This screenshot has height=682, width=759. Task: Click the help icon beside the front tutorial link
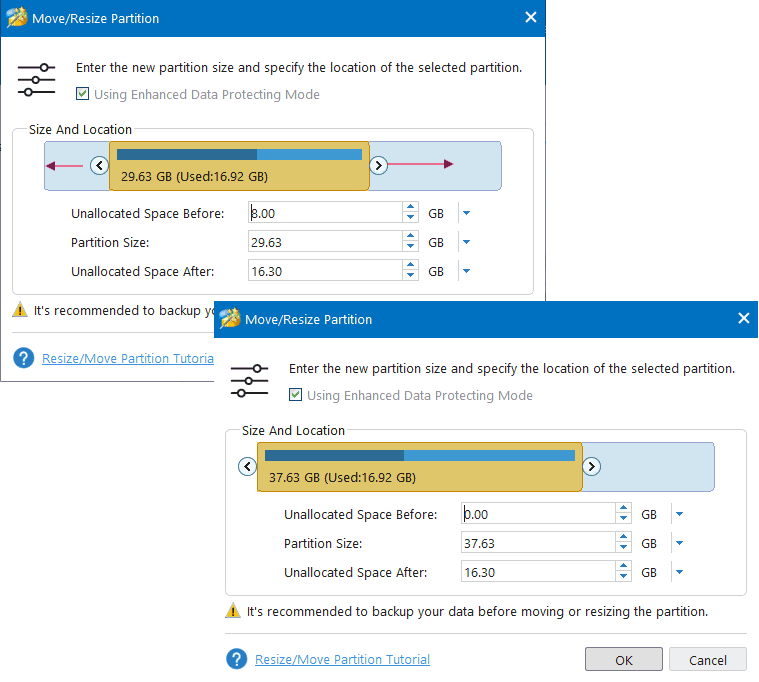[236, 659]
